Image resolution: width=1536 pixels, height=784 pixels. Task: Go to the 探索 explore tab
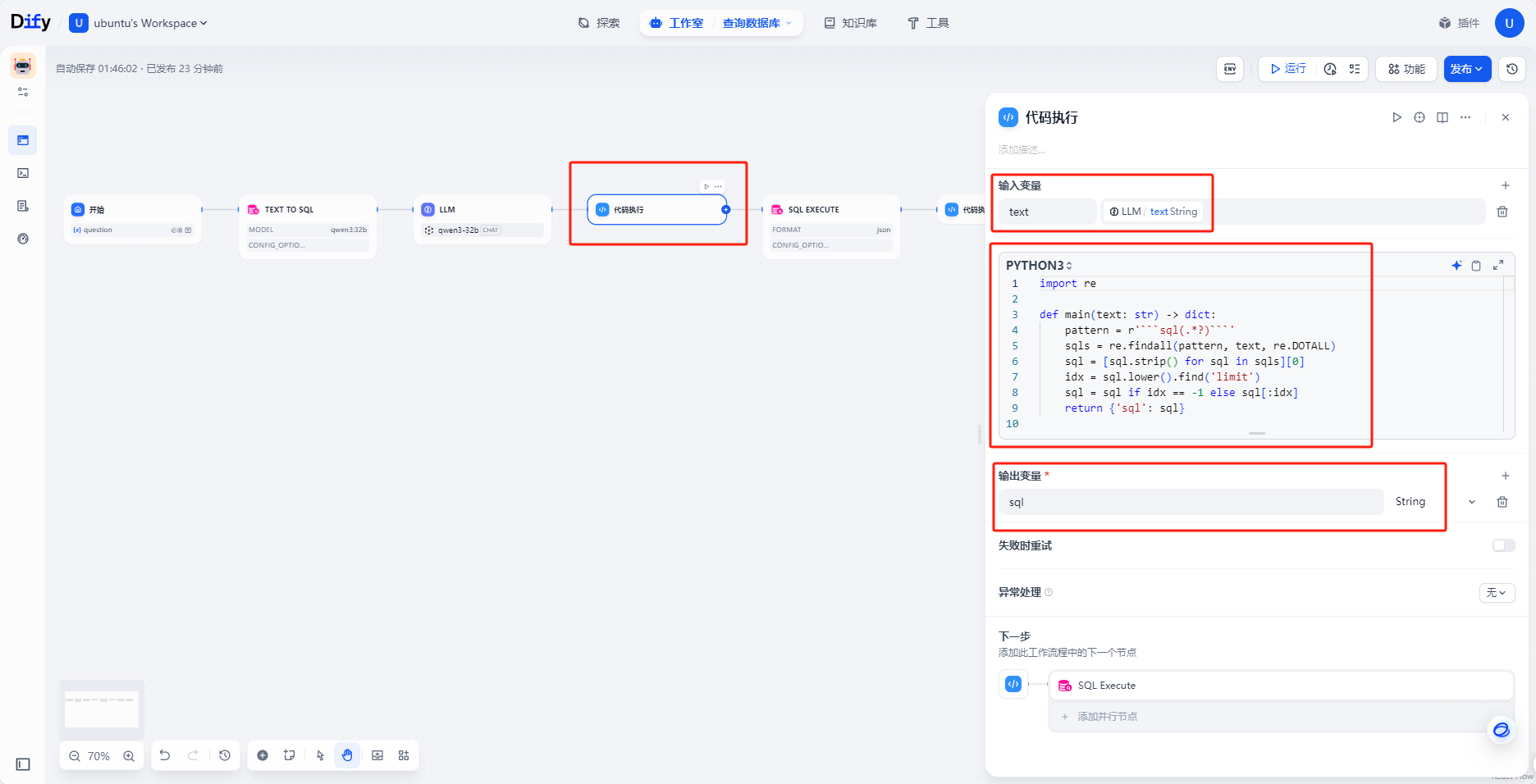tap(599, 23)
